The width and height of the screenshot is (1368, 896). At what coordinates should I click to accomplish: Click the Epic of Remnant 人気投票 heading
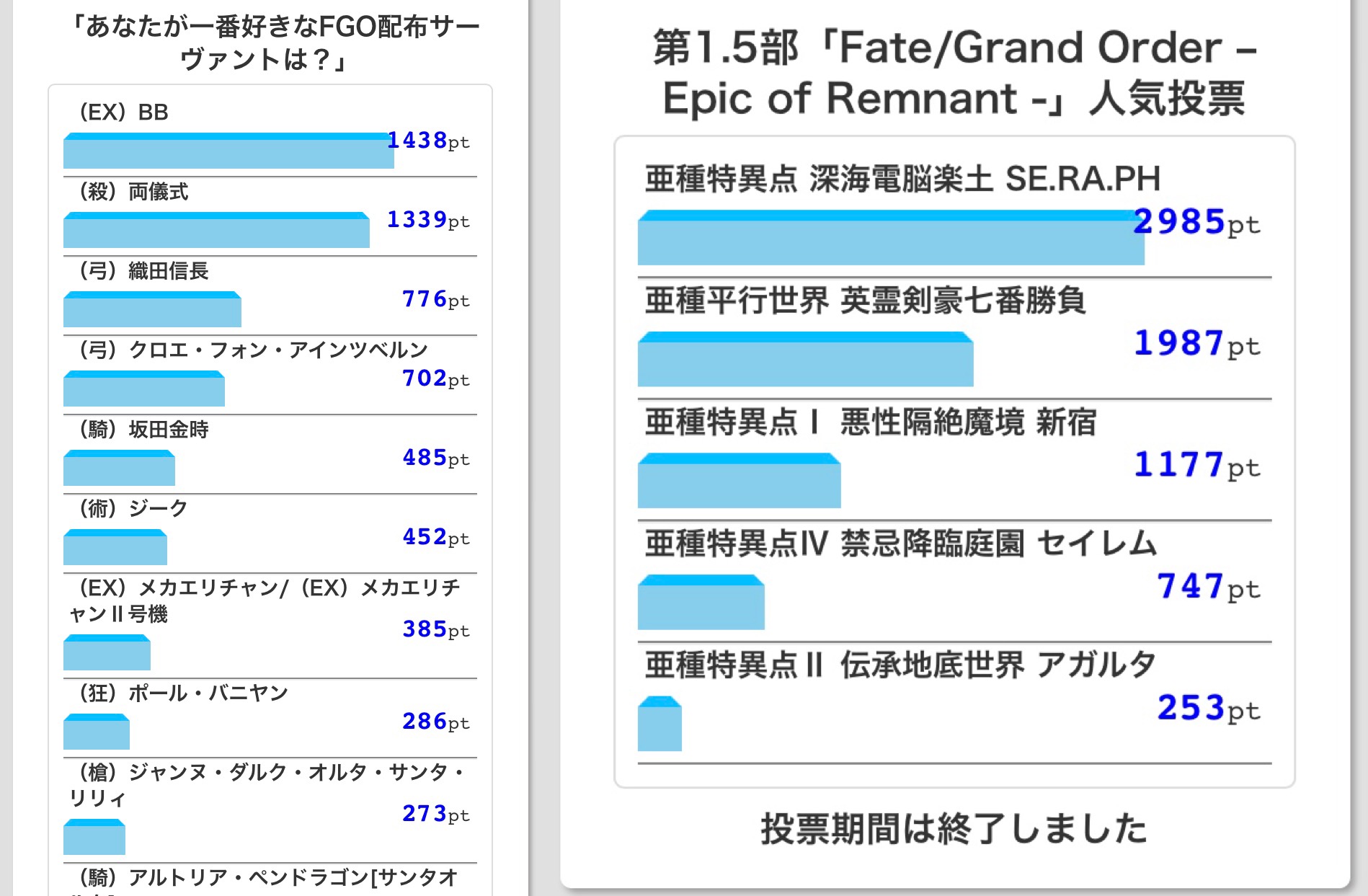point(954,73)
